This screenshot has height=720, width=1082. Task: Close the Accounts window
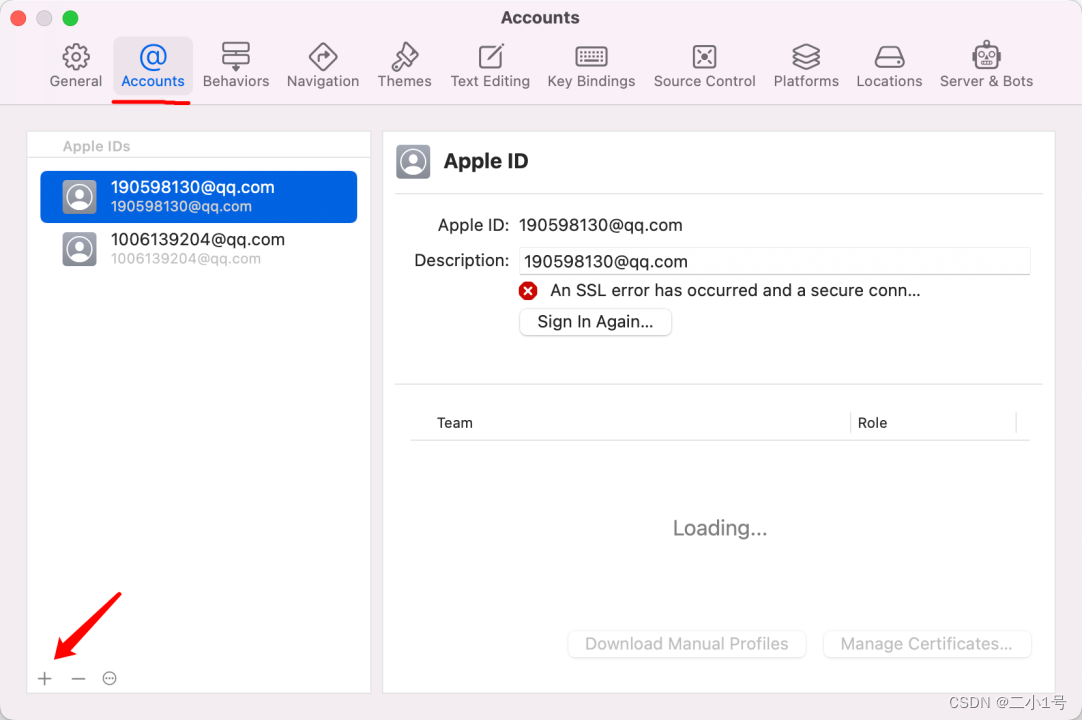click(x=19, y=18)
